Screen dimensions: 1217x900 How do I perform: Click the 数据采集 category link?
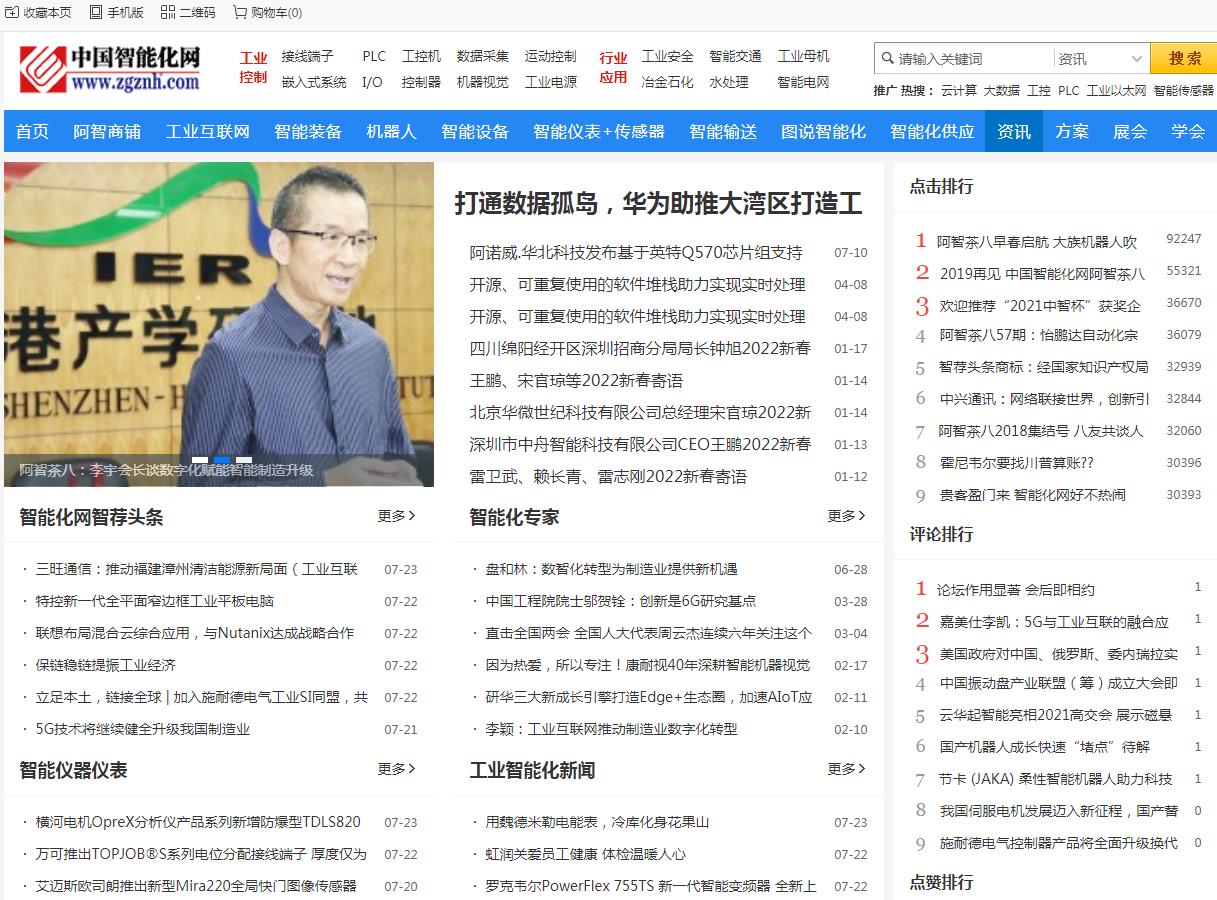(483, 56)
